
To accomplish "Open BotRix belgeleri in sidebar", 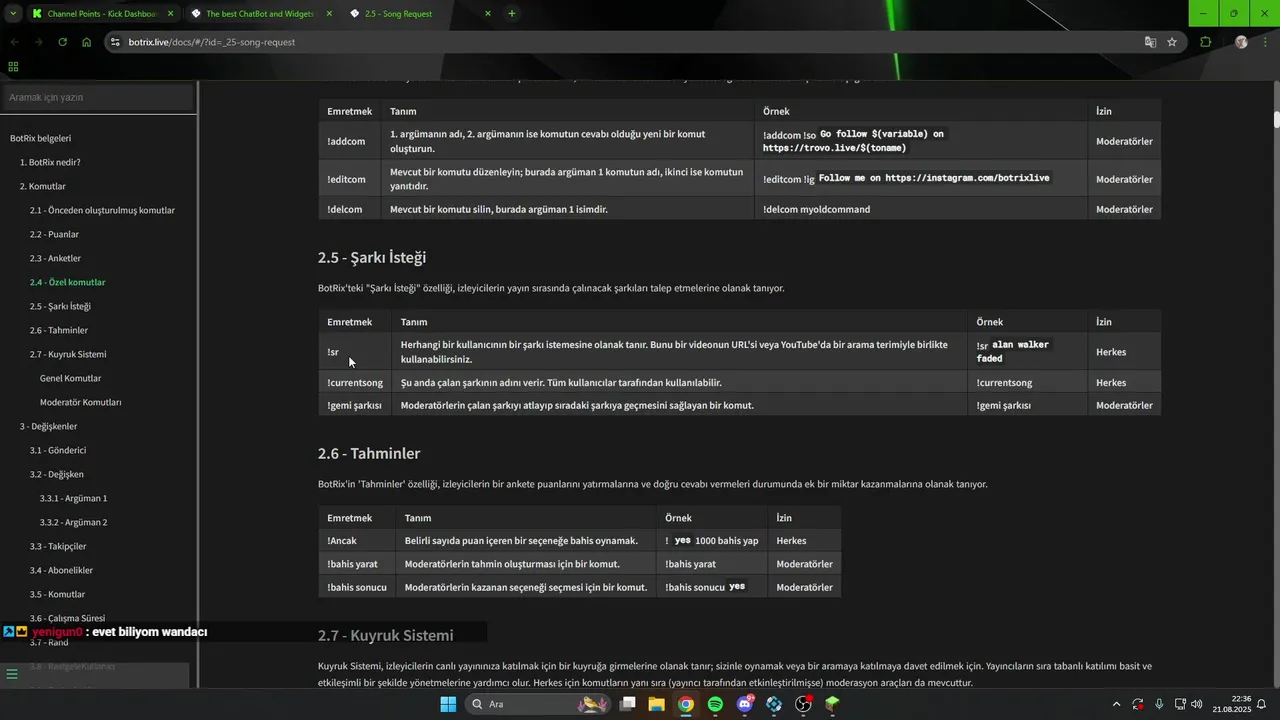I will click(x=40, y=138).
